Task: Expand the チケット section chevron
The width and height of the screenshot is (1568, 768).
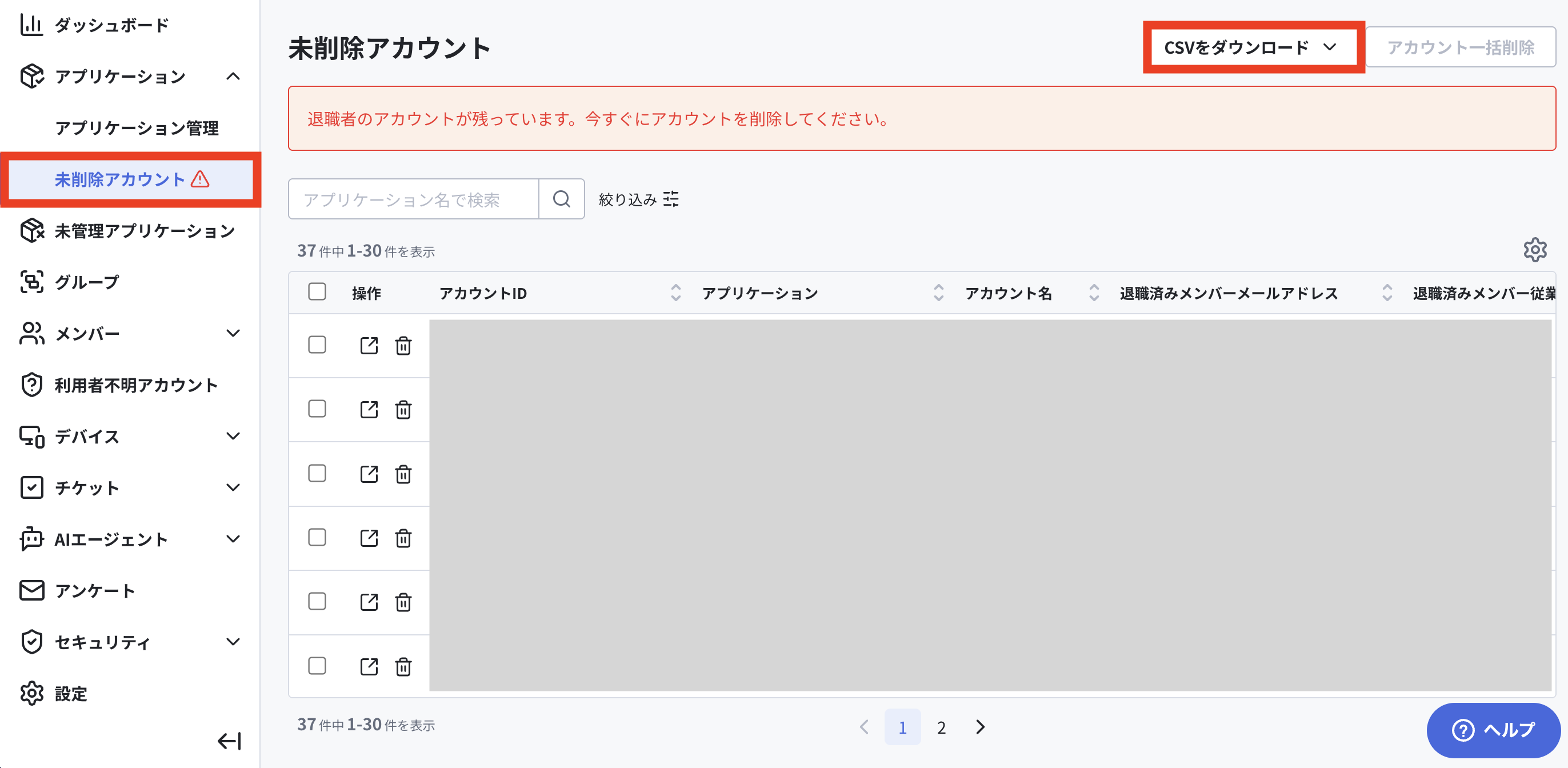Action: 233,487
